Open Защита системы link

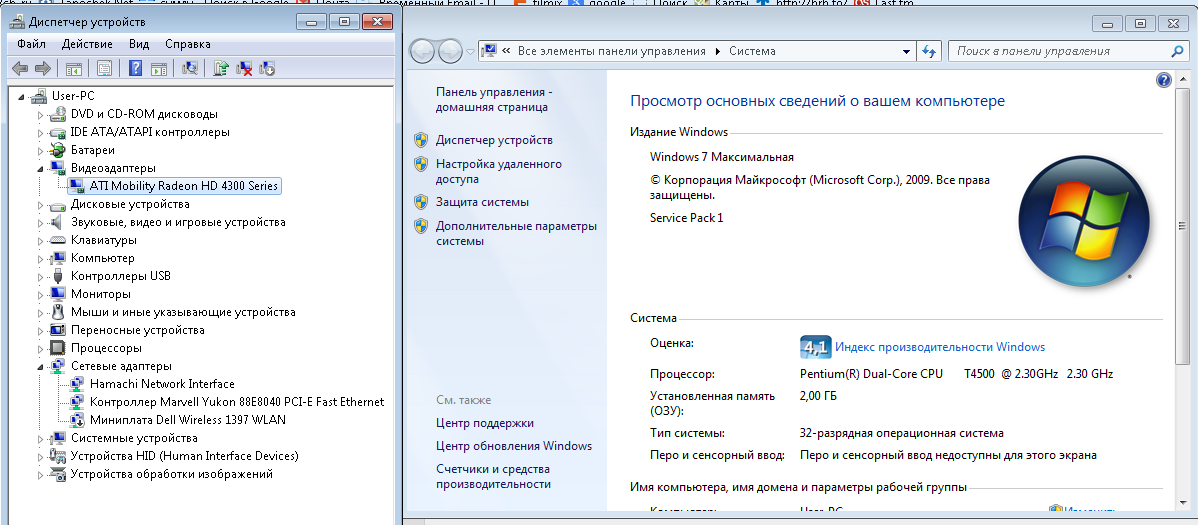coord(482,203)
